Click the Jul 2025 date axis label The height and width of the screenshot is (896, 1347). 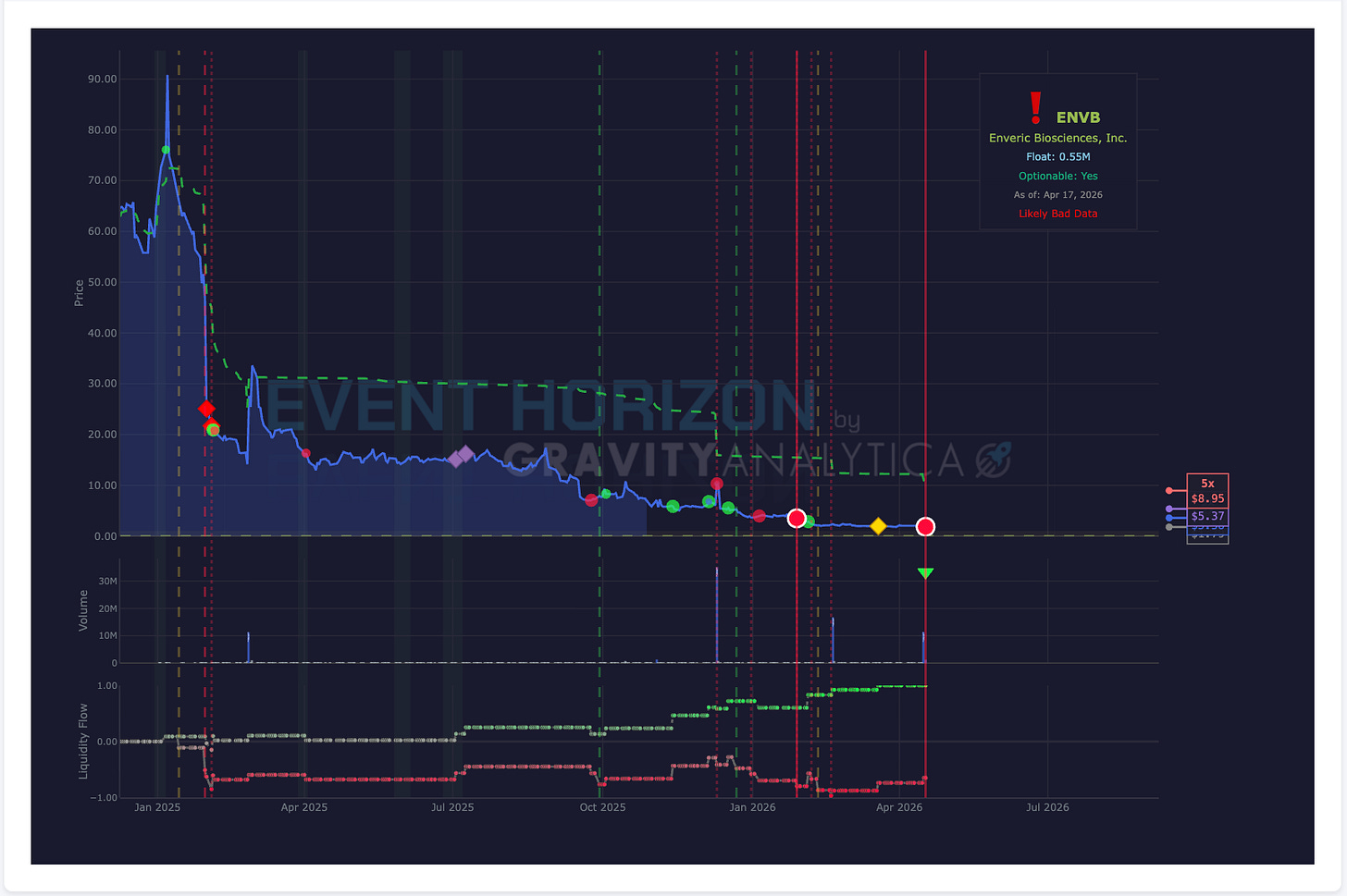click(x=452, y=807)
